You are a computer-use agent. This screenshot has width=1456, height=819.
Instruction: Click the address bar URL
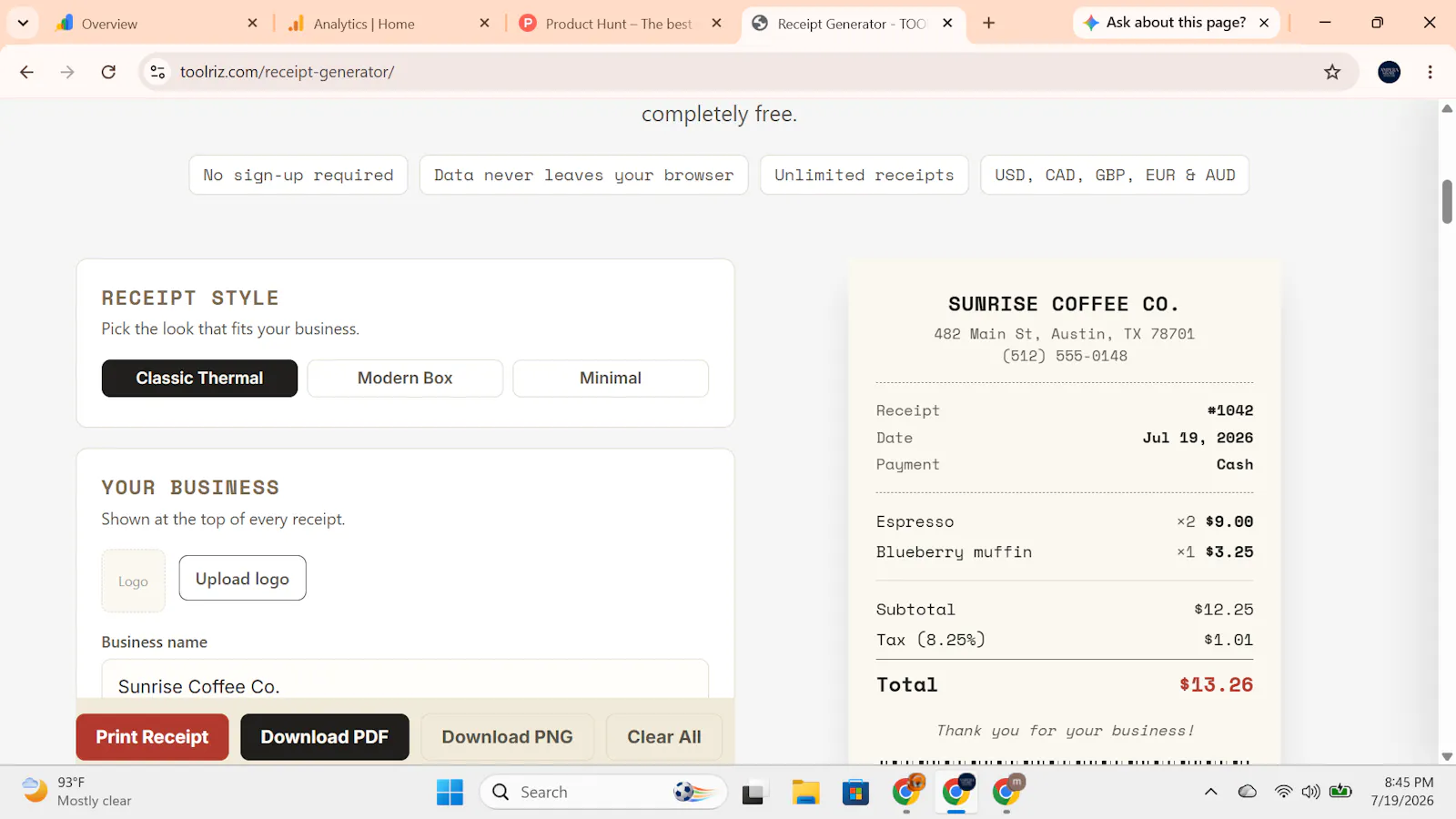[x=287, y=72]
